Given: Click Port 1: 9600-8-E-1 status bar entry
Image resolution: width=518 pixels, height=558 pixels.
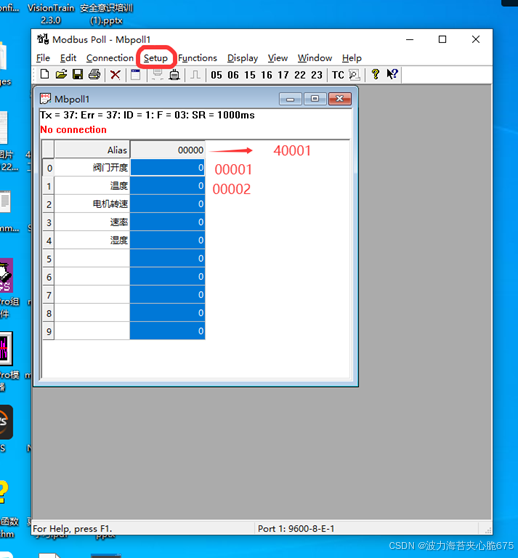Looking at the screenshot, I should [x=296, y=528].
